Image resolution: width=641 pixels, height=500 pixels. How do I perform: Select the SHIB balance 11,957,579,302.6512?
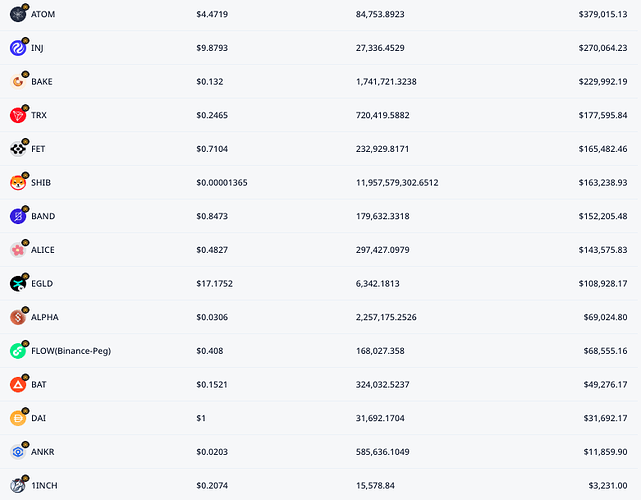click(x=397, y=183)
